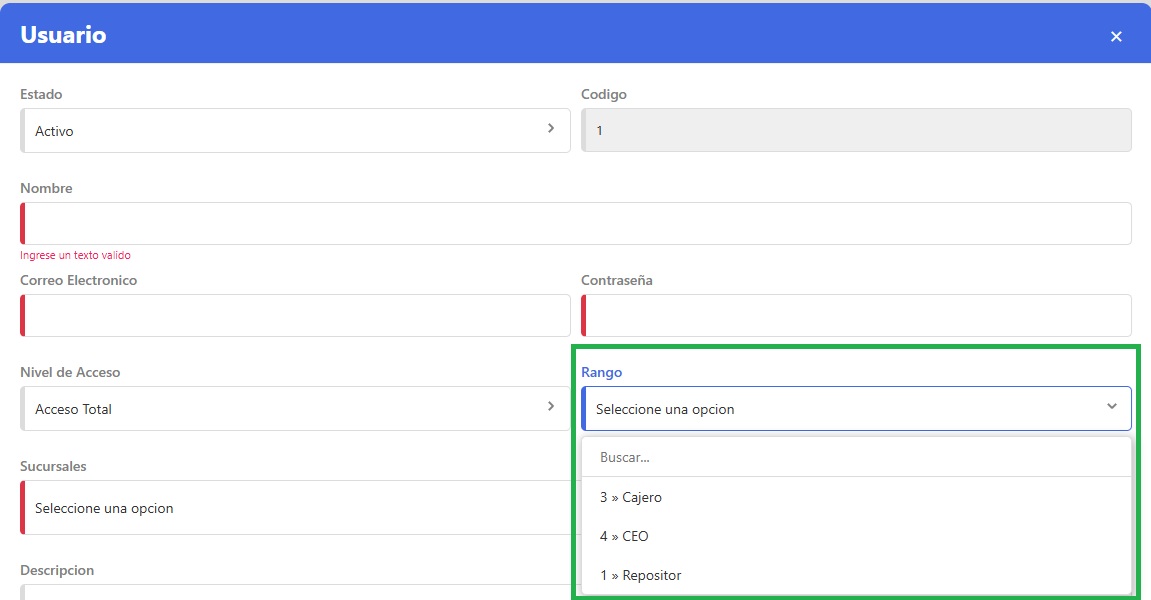Open the Sucursales selector
1151x600 pixels.
295,508
